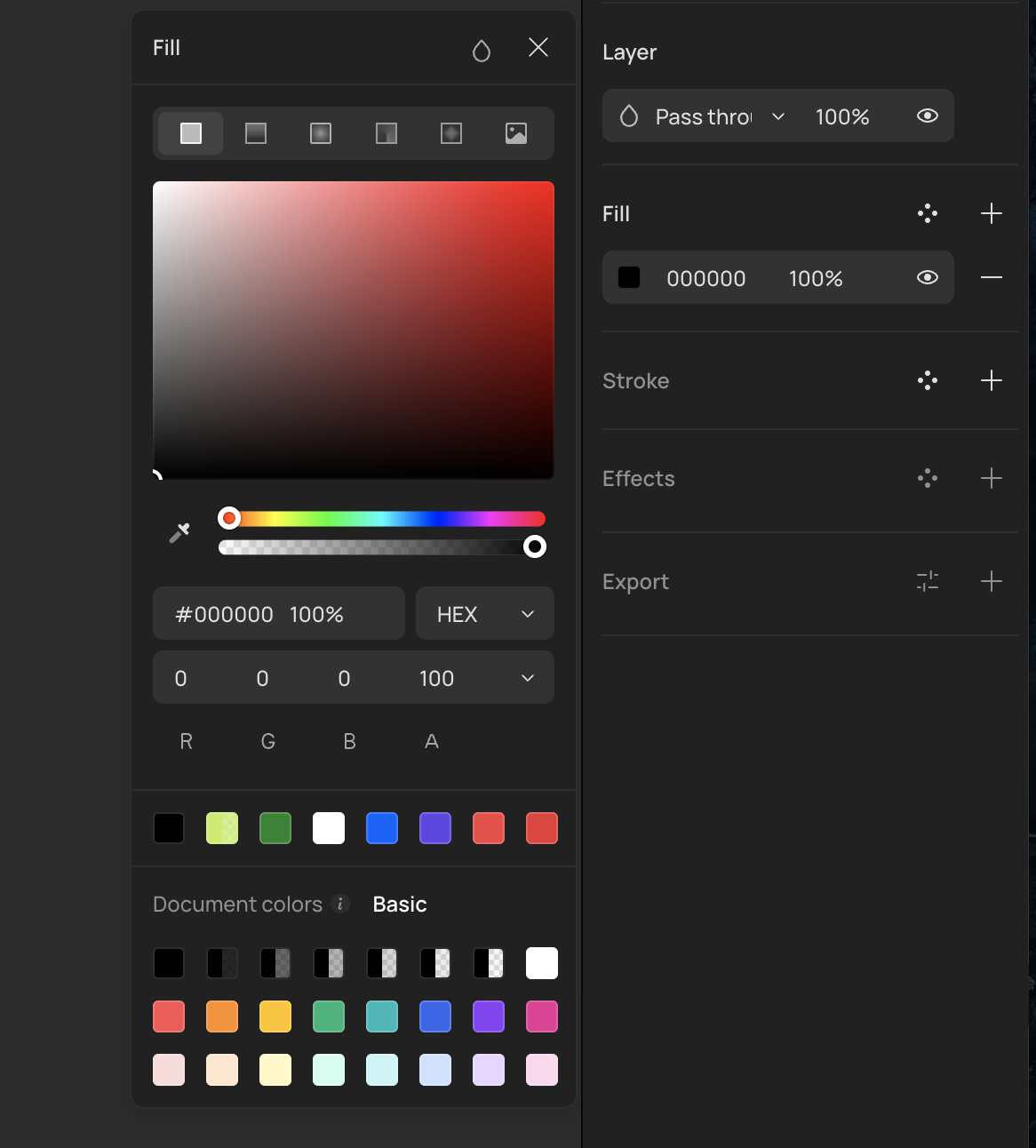This screenshot has width=1036, height=1148.
Task: Switch to Document colors tab
Action: tap(237, 904)
